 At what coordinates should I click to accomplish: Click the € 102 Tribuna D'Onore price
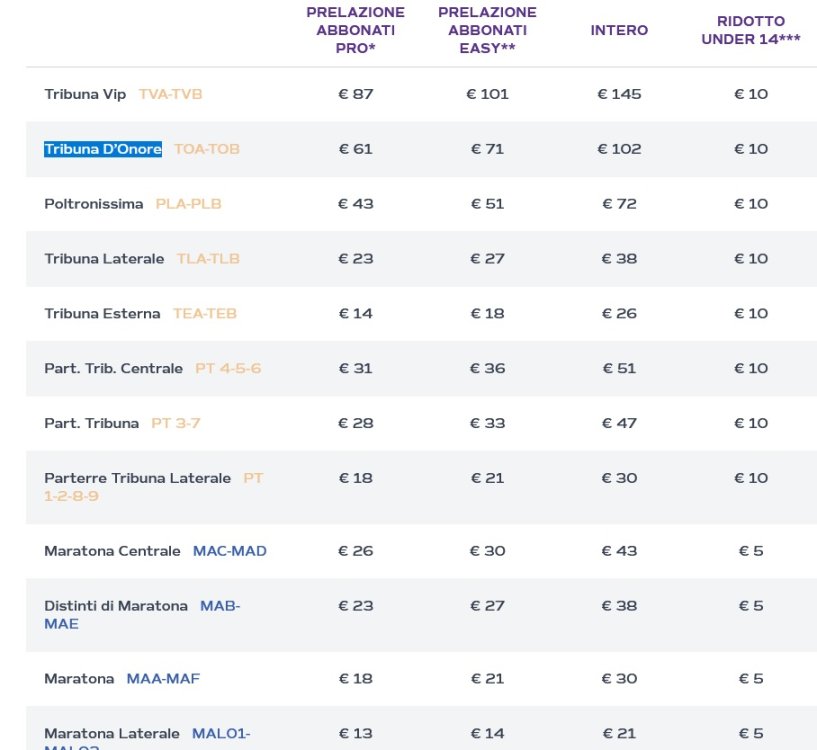point(619,149)
